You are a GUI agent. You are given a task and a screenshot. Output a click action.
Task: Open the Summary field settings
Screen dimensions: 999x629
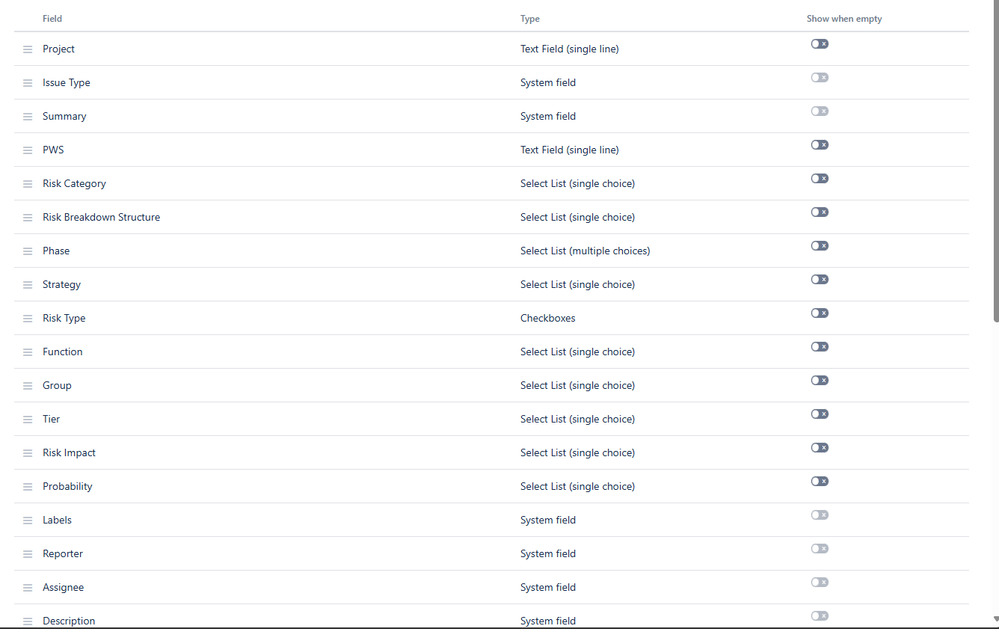coord(64,116)
